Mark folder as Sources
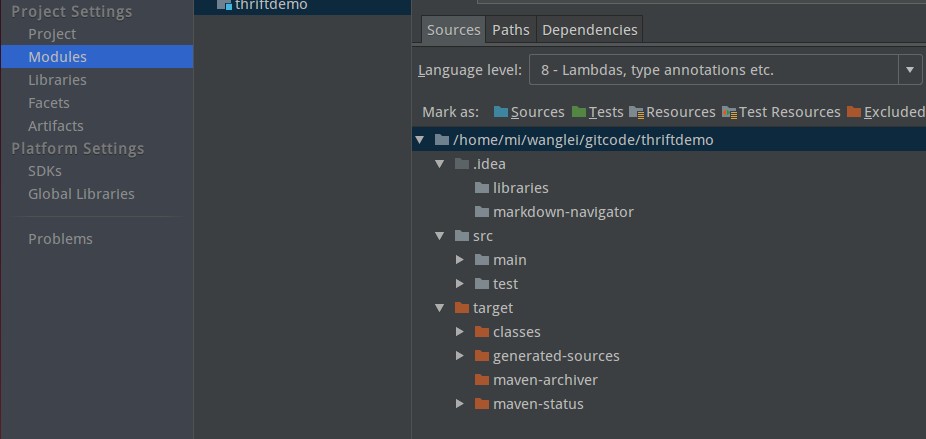Screen dimensions: 926x439 [x=529, y=112]
